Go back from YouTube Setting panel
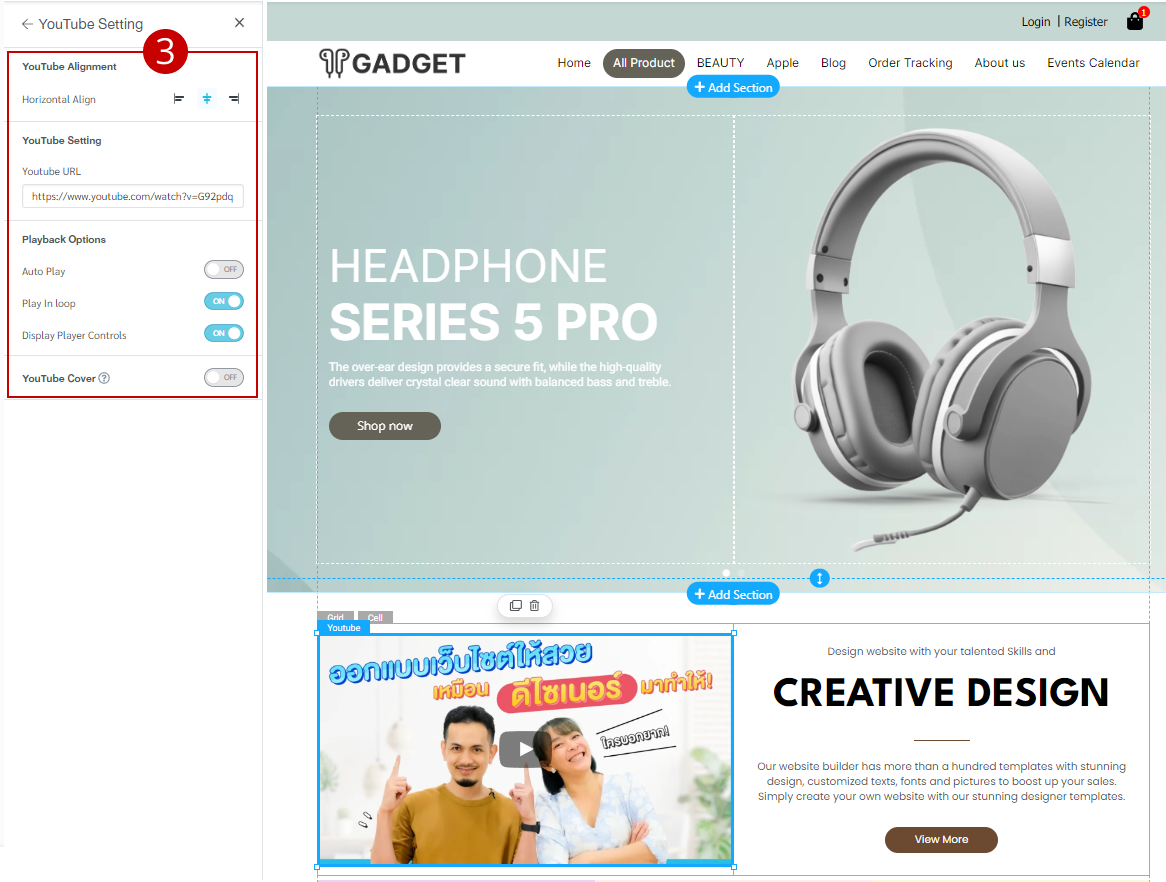The height and width of the screenshot is (882, 1166). click(x=27, y=24)
